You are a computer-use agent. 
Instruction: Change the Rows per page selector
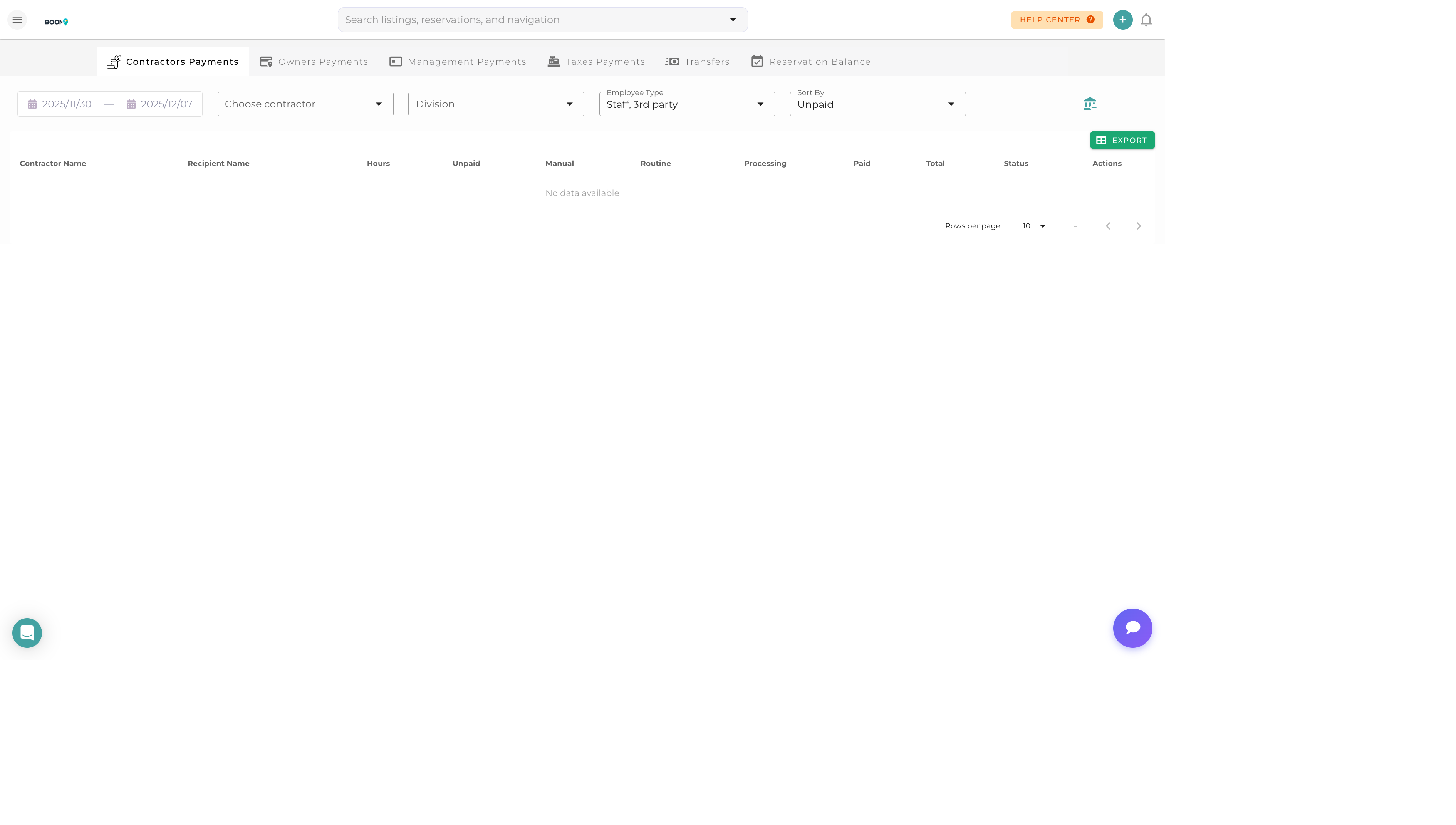(1035, 226)
